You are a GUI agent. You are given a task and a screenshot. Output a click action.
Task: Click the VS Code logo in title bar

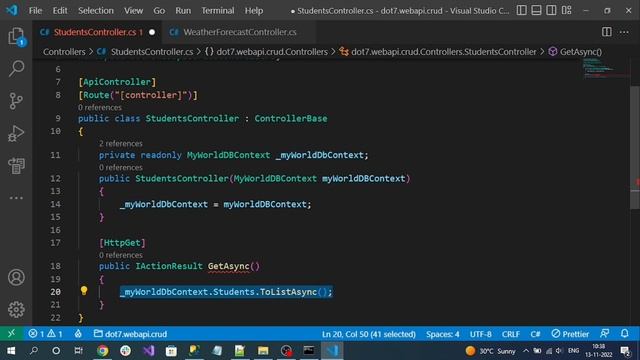click(x=12, y=10)
